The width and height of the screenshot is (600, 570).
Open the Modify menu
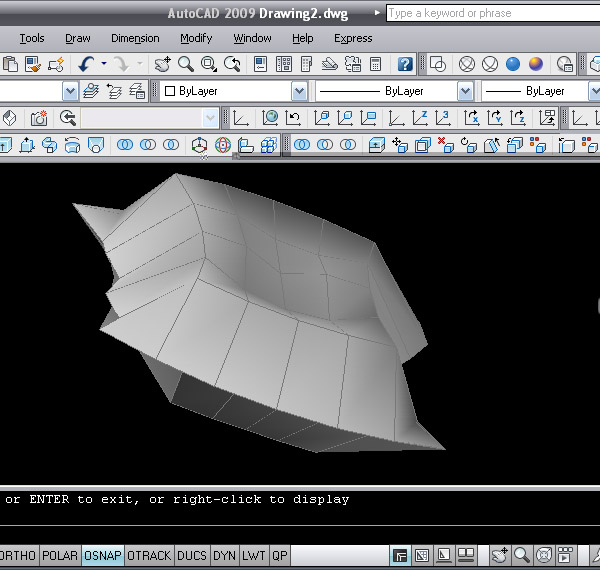click(x=196, y=38)
